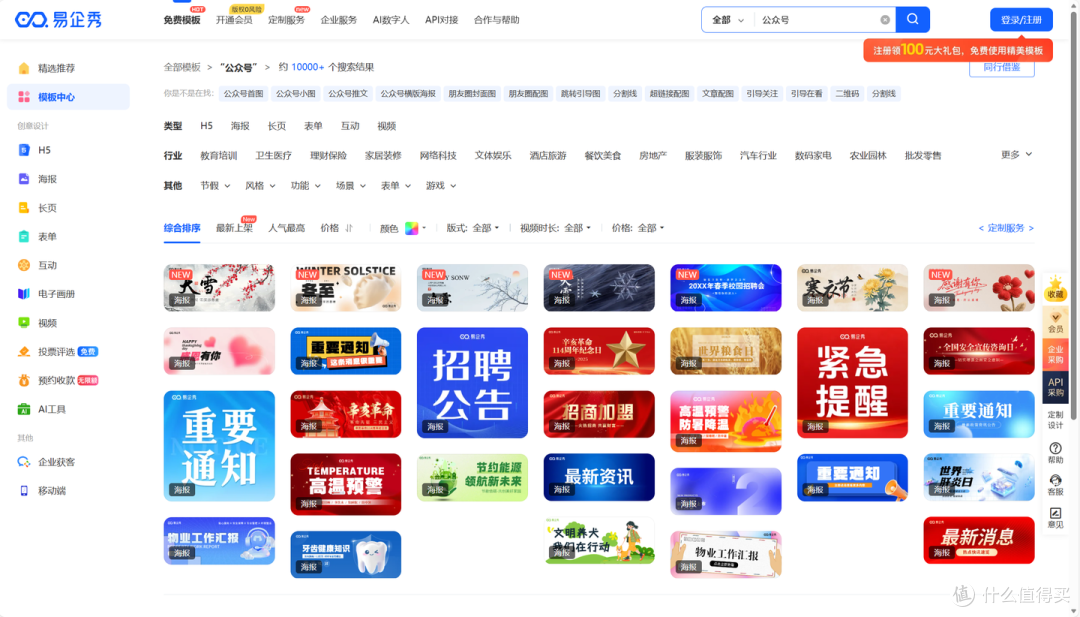Viewport: 1080px width, 617px height.
Task: Select 综合排序 sort tab
Action: pos(182,228)
